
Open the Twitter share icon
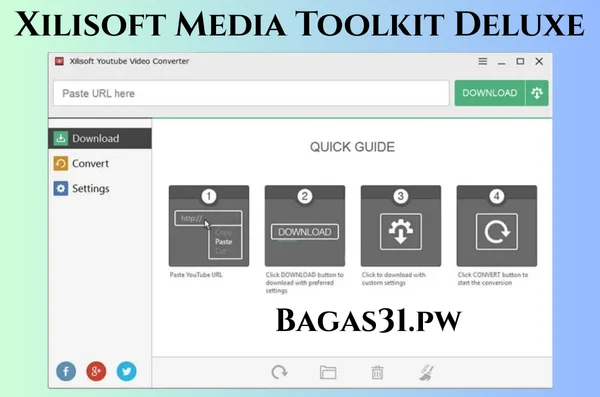click(126, 371)
